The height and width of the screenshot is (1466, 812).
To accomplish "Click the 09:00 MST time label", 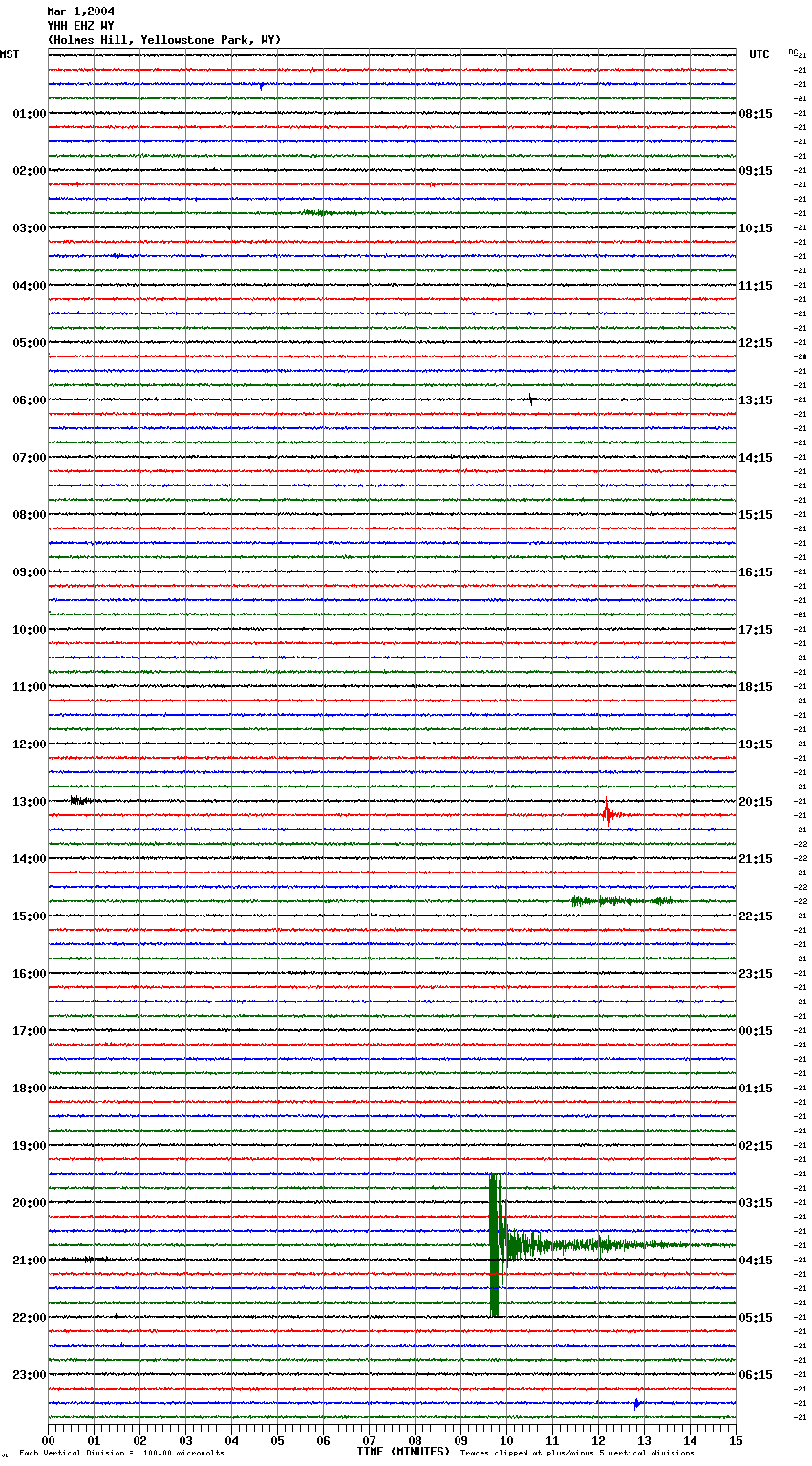I will 30,572.
